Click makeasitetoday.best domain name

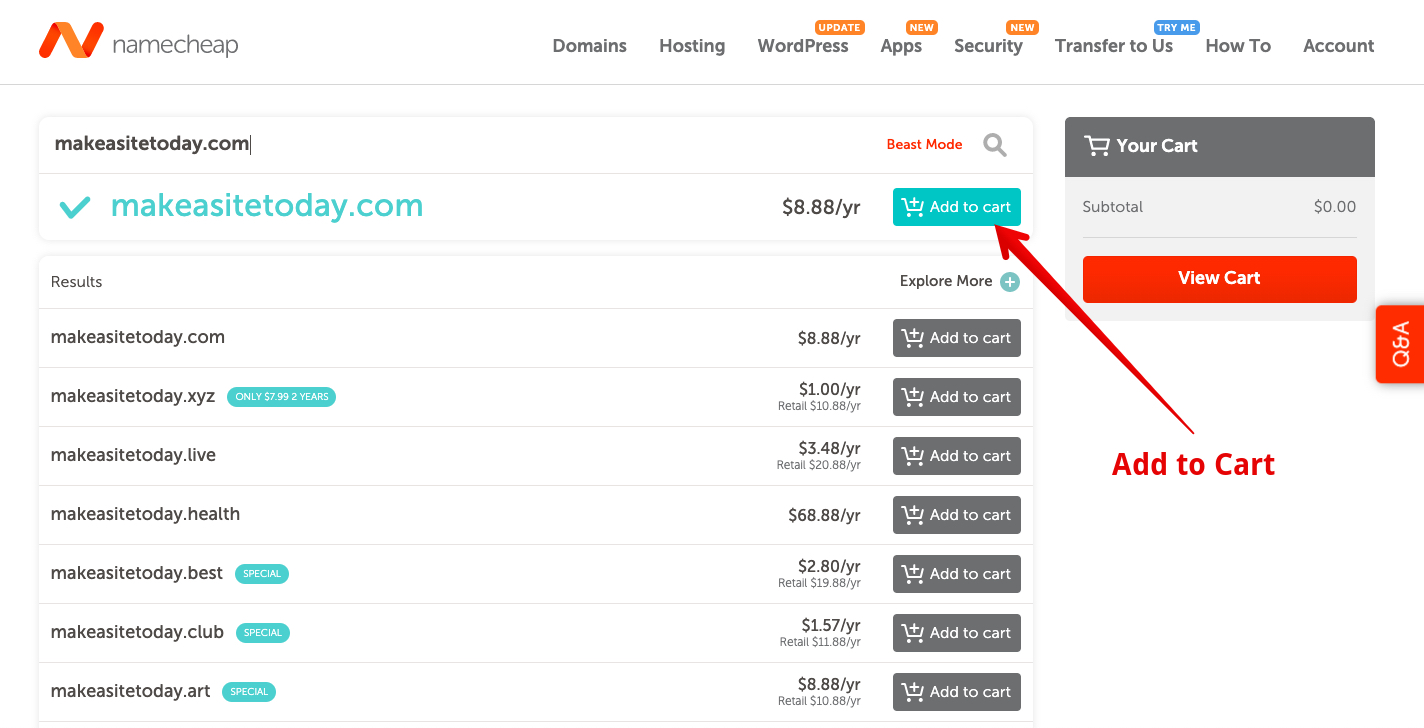tap(137, 573)
